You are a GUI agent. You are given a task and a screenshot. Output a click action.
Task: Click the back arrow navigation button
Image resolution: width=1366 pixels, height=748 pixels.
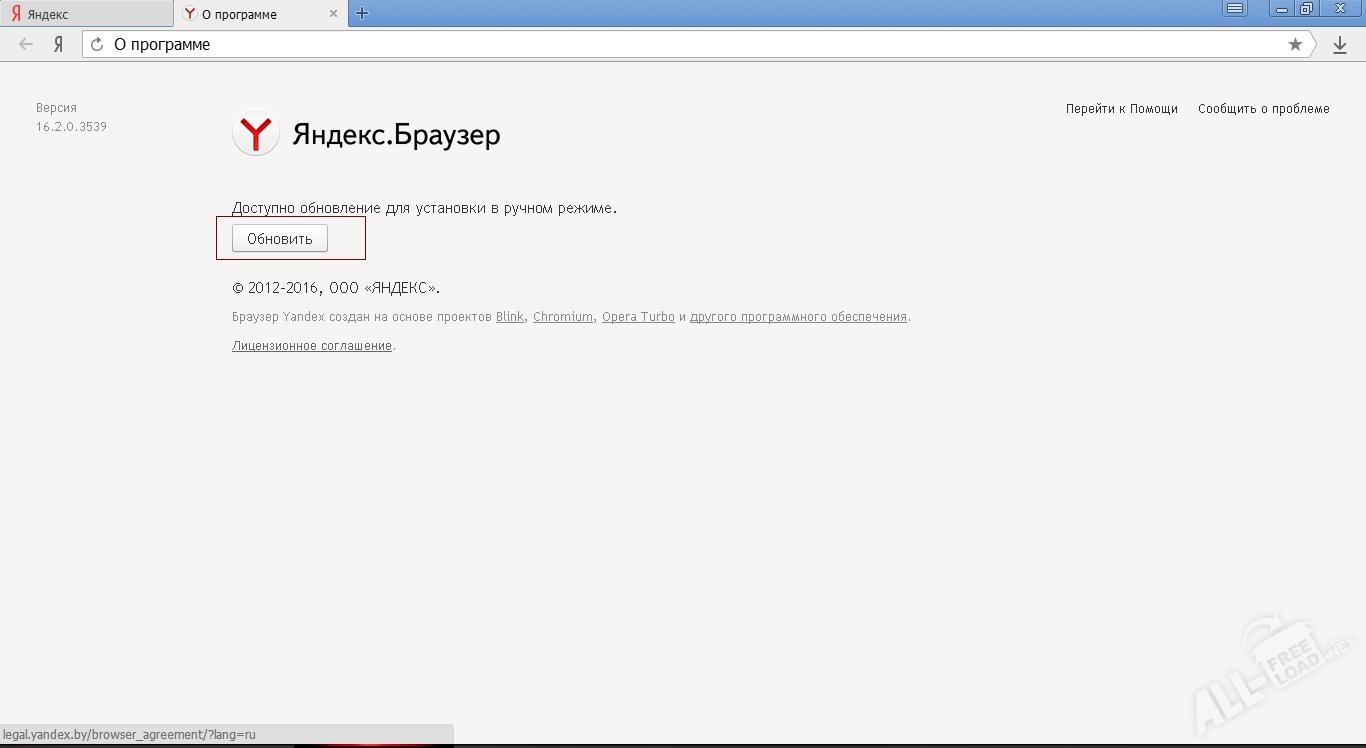26,44
